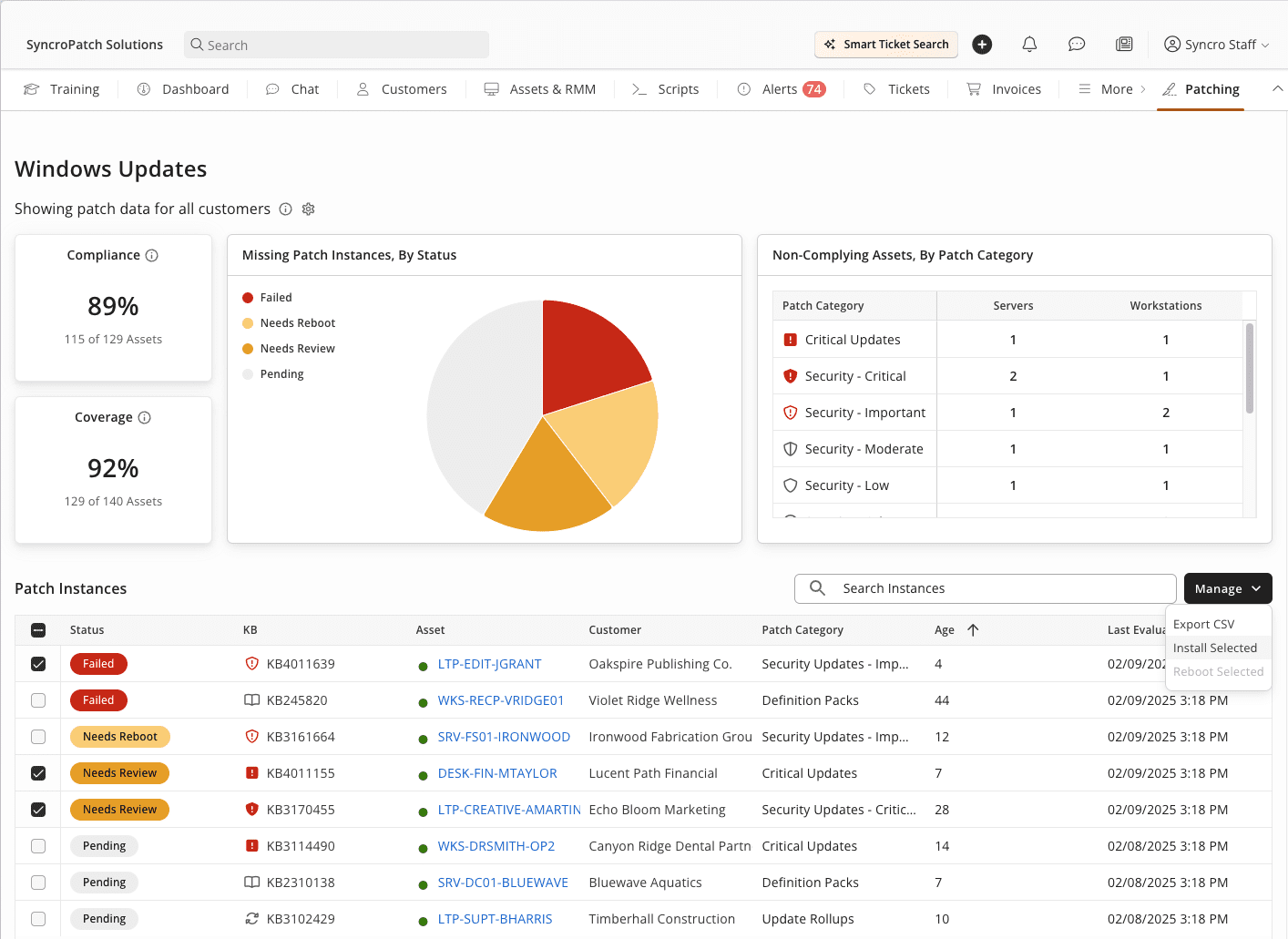Open the news feed icon in header
This screenshot has height=939, width=1288.
pos(1124,44)
